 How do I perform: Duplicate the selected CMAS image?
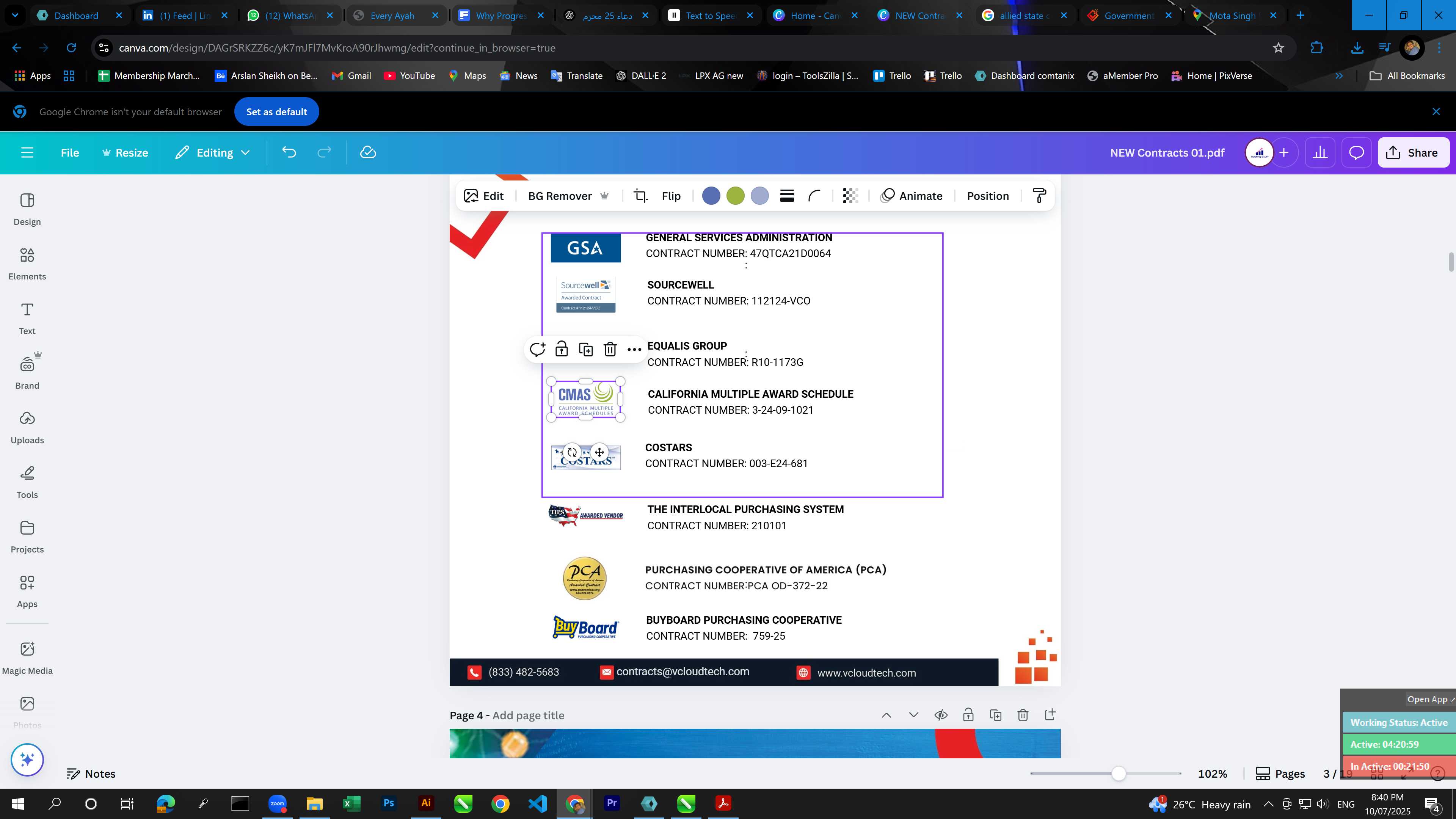click(585, 349)
